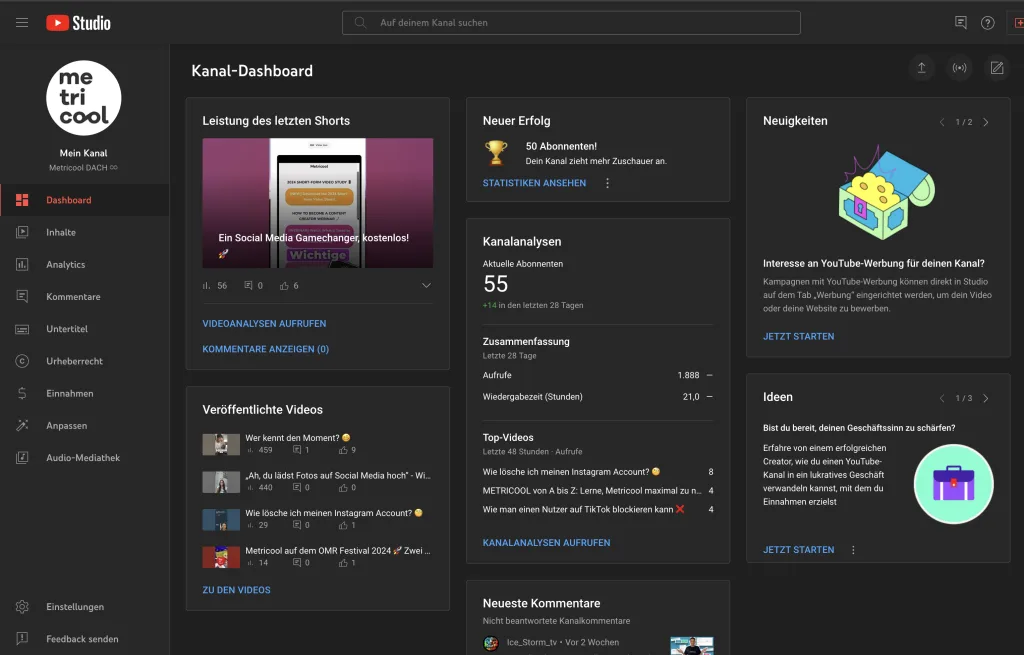The image size is (1024, 655).
Task: Click Jetzt starten in Neuigkeiten card
Action: point(799,336)
